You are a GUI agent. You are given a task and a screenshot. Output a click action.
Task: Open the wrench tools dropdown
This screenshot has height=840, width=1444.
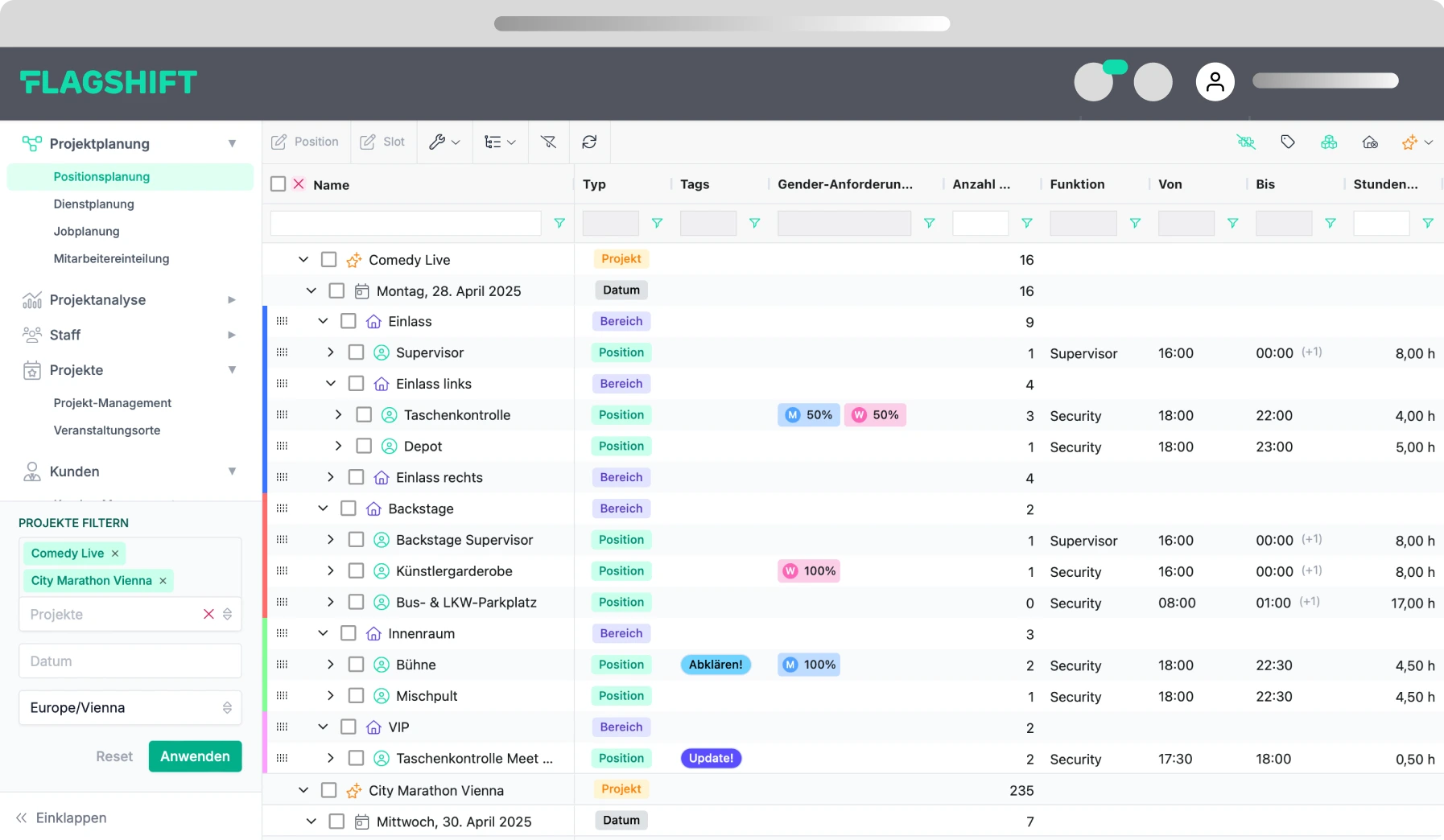(444, 142)
